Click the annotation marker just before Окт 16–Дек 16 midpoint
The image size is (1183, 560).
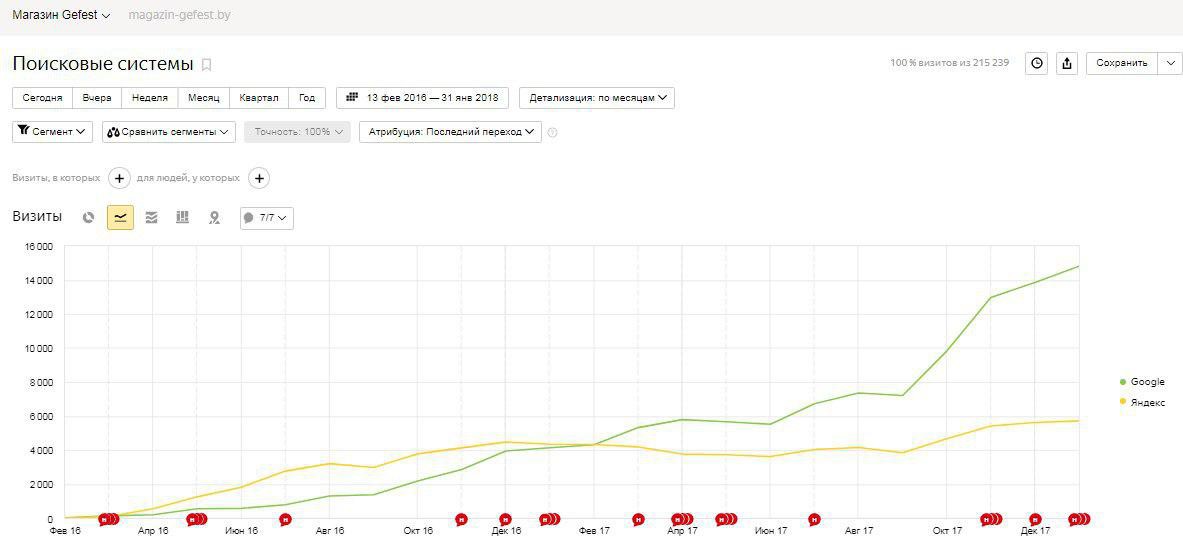click(x=461, y=519)
